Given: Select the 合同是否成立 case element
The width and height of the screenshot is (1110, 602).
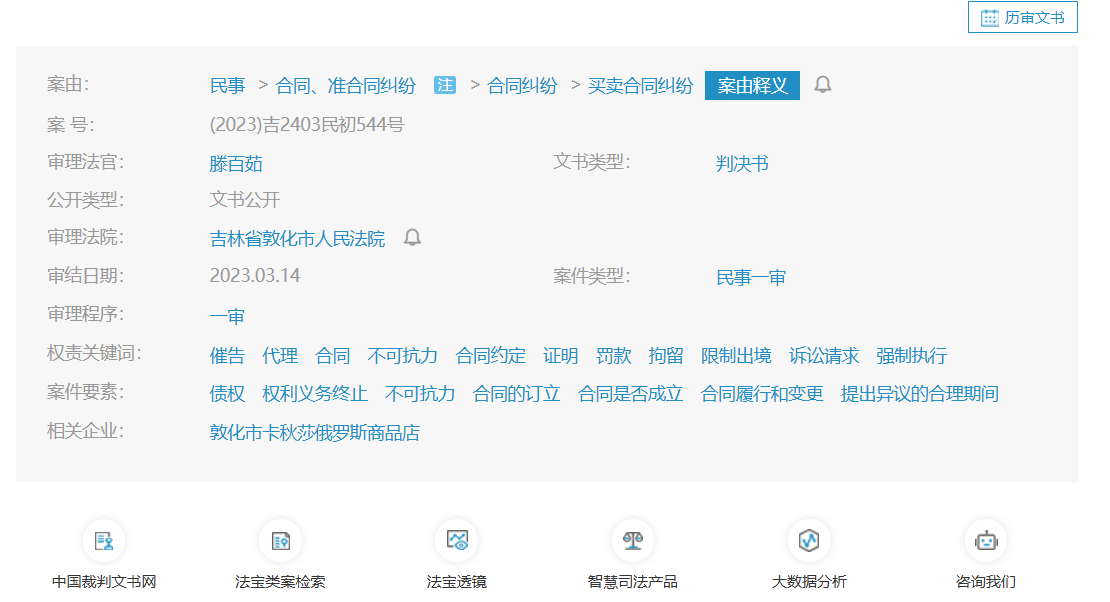Looking at the screenshot, I should click(x=630, y=394).
